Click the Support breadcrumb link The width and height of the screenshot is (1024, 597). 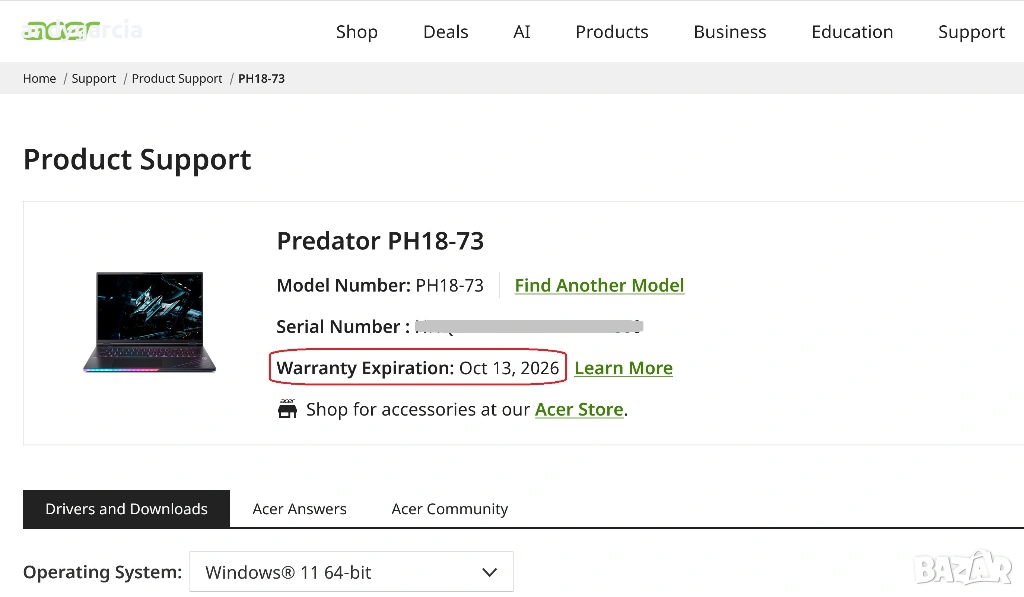(94, 79)
